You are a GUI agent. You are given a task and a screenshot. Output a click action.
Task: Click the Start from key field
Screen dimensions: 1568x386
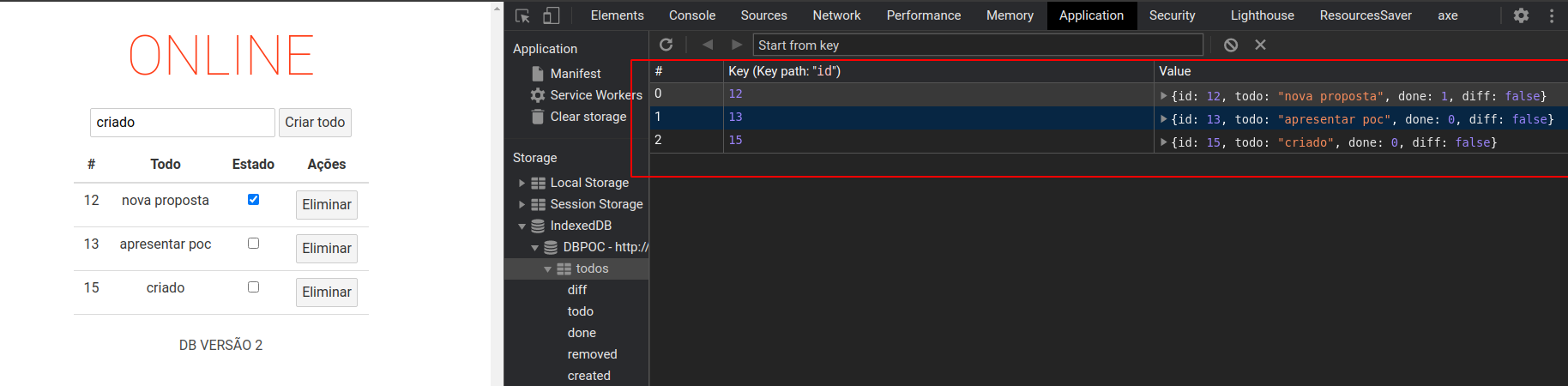tap(978, 45)
